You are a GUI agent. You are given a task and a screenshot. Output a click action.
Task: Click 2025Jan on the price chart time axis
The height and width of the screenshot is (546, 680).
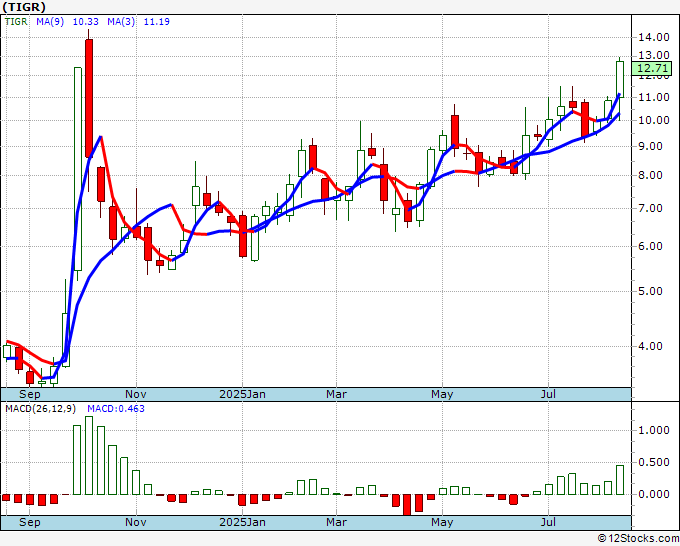pos(242,394)
